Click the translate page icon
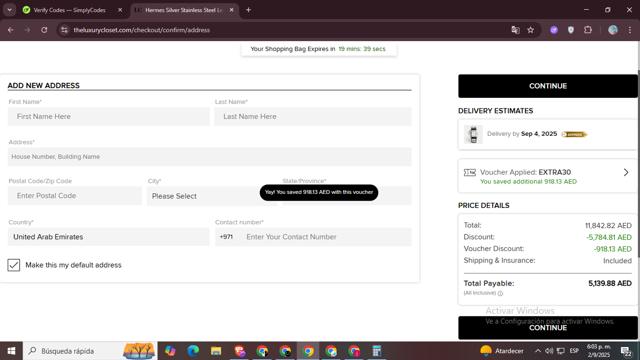The image size is (640, 360). (x=515, y=30)
